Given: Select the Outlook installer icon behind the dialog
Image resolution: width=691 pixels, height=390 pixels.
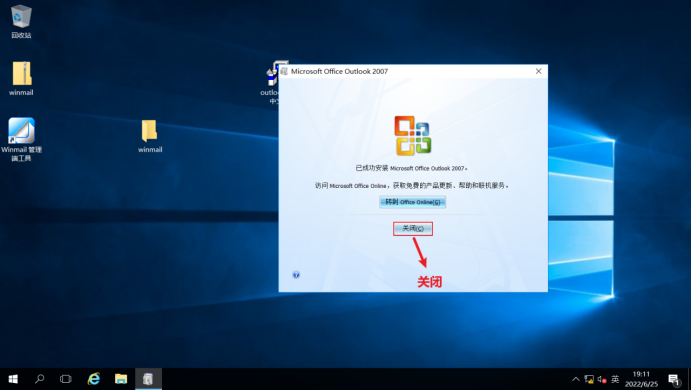Looking at the screenshot, I should pyautogui.click(x=271, y=83).
